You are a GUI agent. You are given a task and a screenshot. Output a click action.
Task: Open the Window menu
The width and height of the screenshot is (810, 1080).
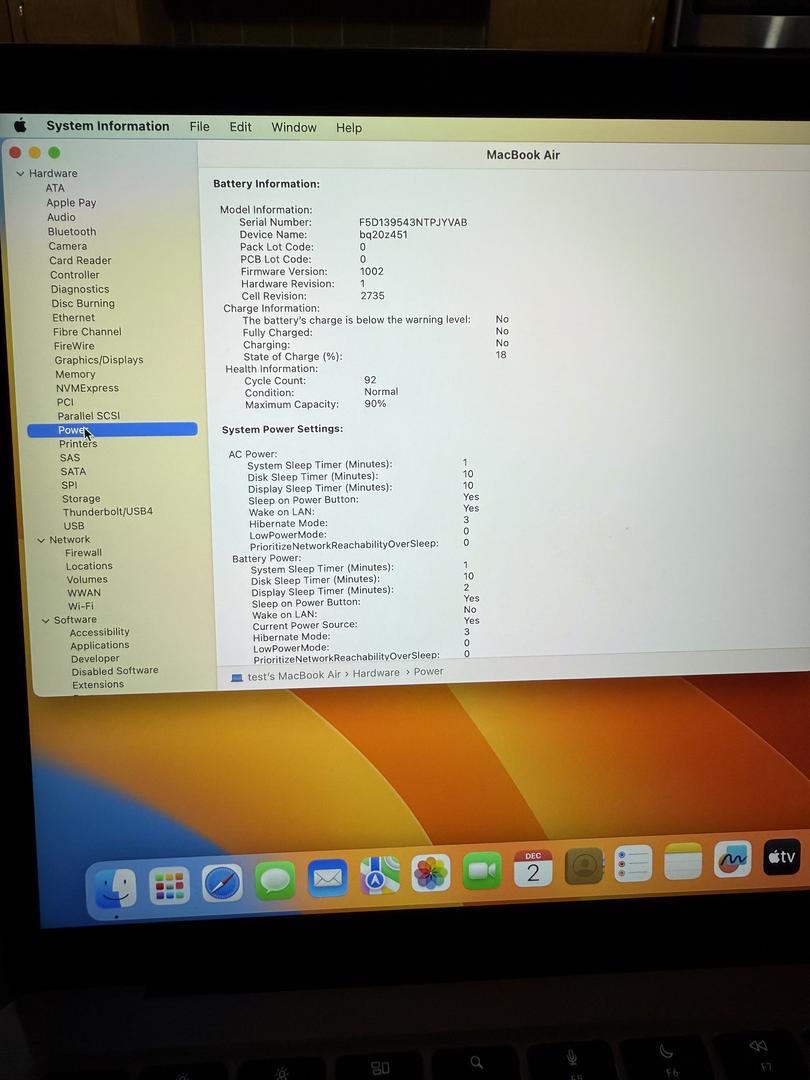pyautogui.click(x=294, y=128)
